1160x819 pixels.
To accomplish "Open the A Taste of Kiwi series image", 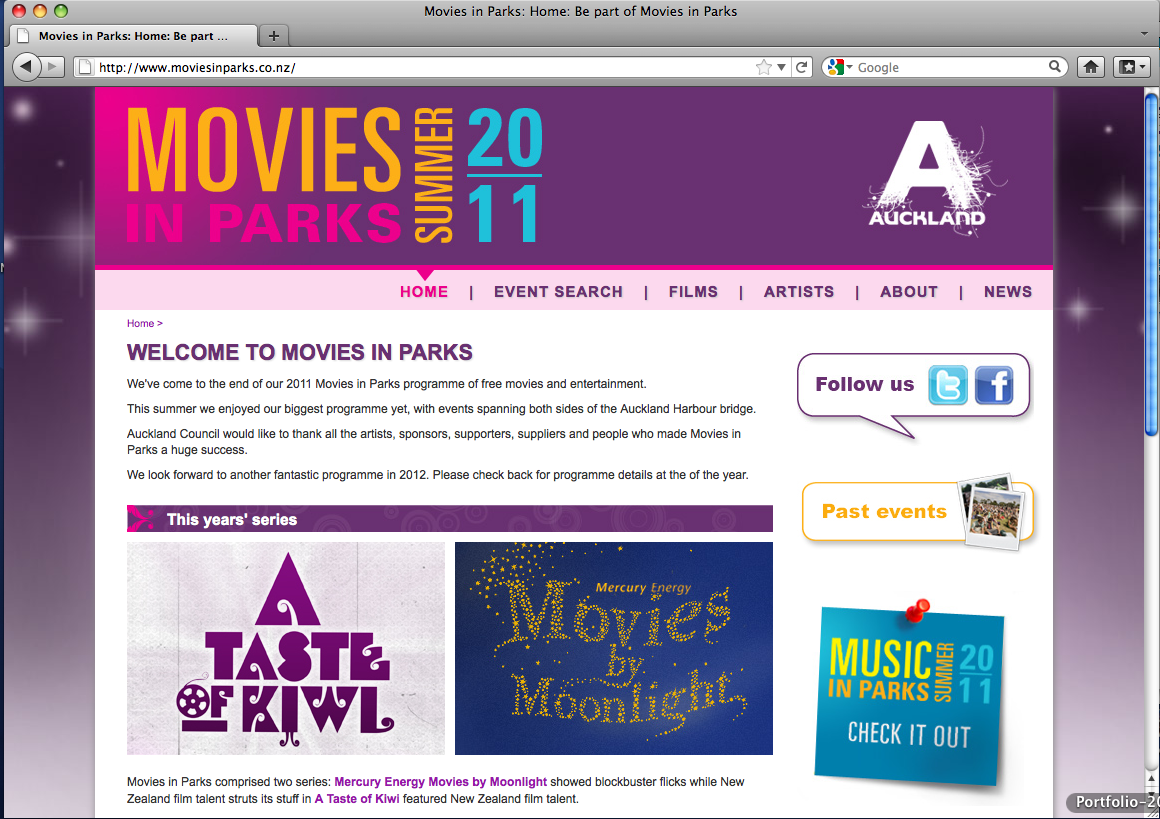I will (286, 648).
